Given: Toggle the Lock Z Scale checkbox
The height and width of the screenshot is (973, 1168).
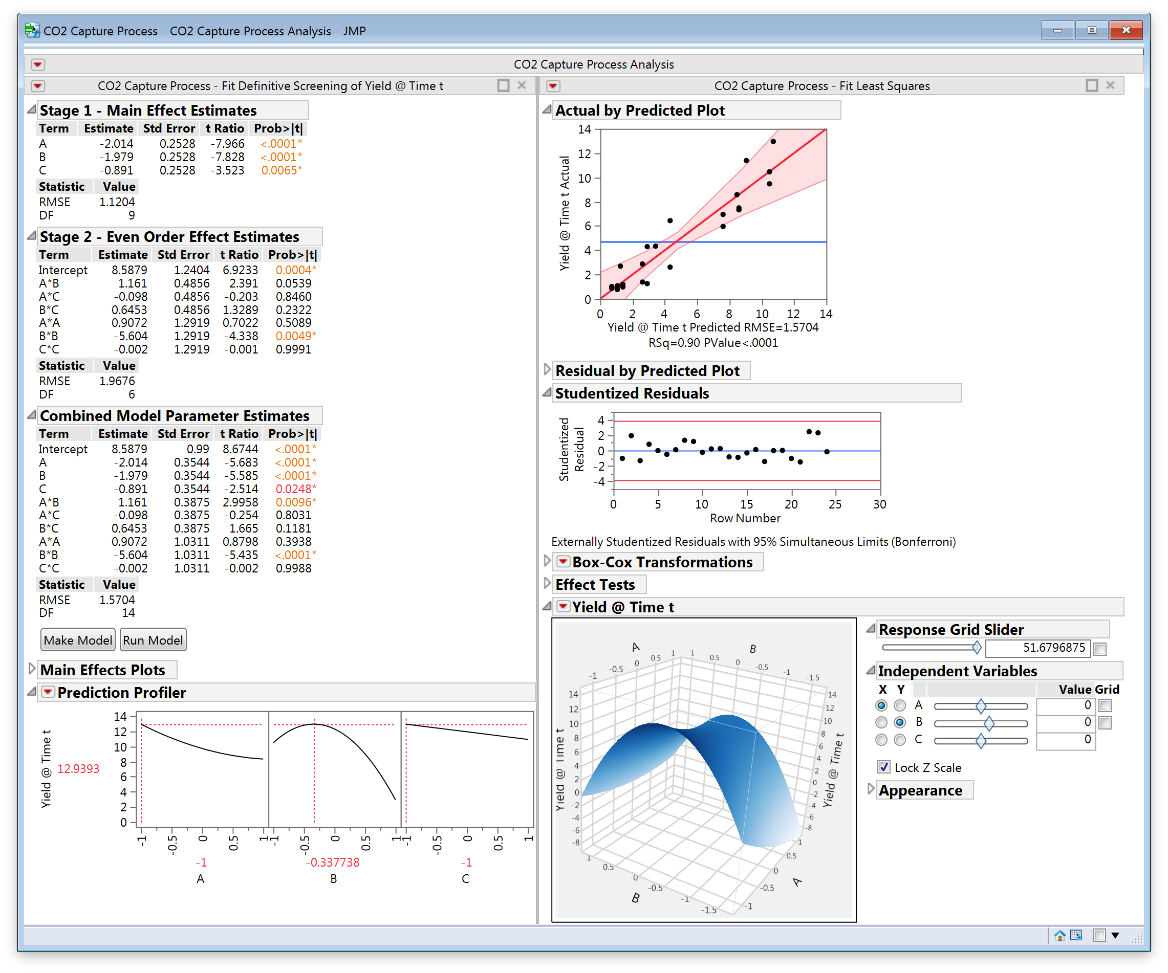Looking at the screenshot, I should (884, 767).
